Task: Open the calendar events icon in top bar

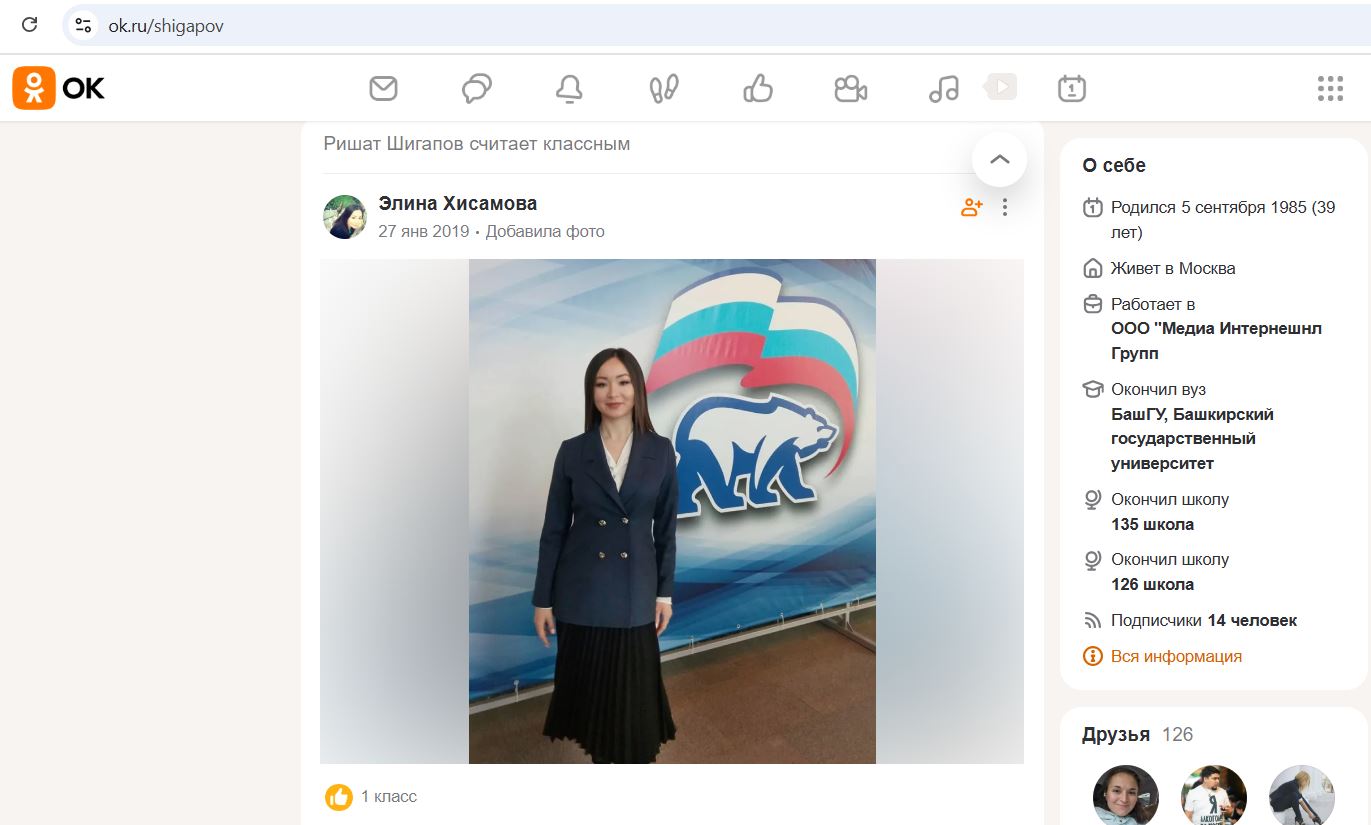Action: pos(1071,88)
